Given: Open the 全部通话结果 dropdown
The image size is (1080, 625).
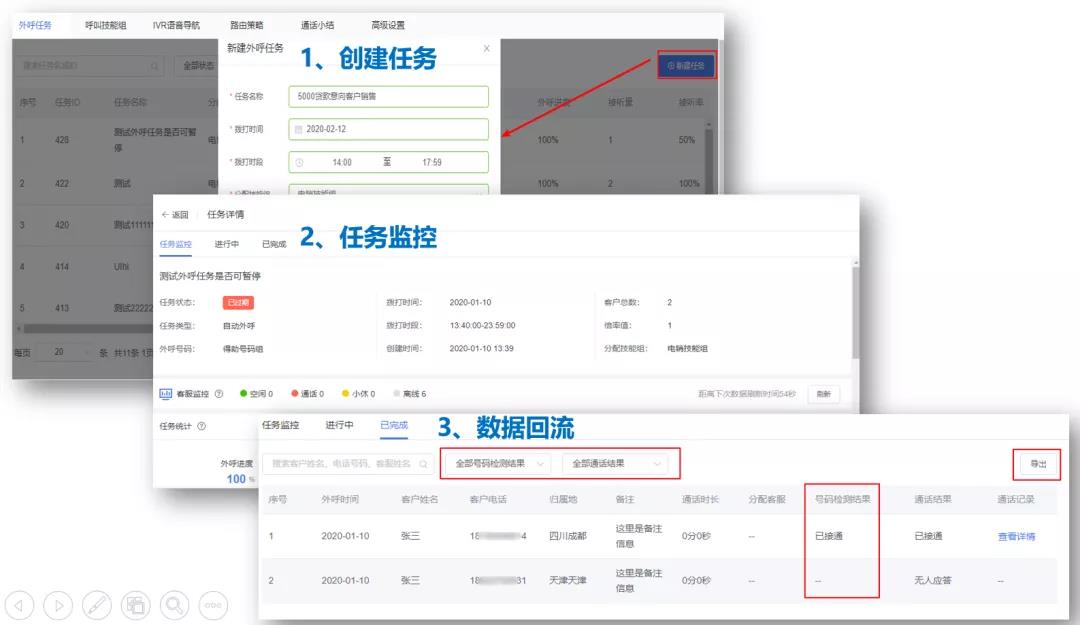Looking at the screenshot, I should 617,464.
